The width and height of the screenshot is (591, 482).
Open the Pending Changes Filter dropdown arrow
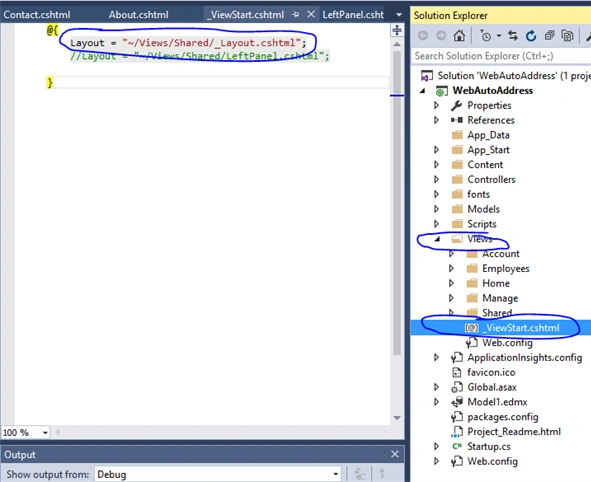tap(499, 36)
